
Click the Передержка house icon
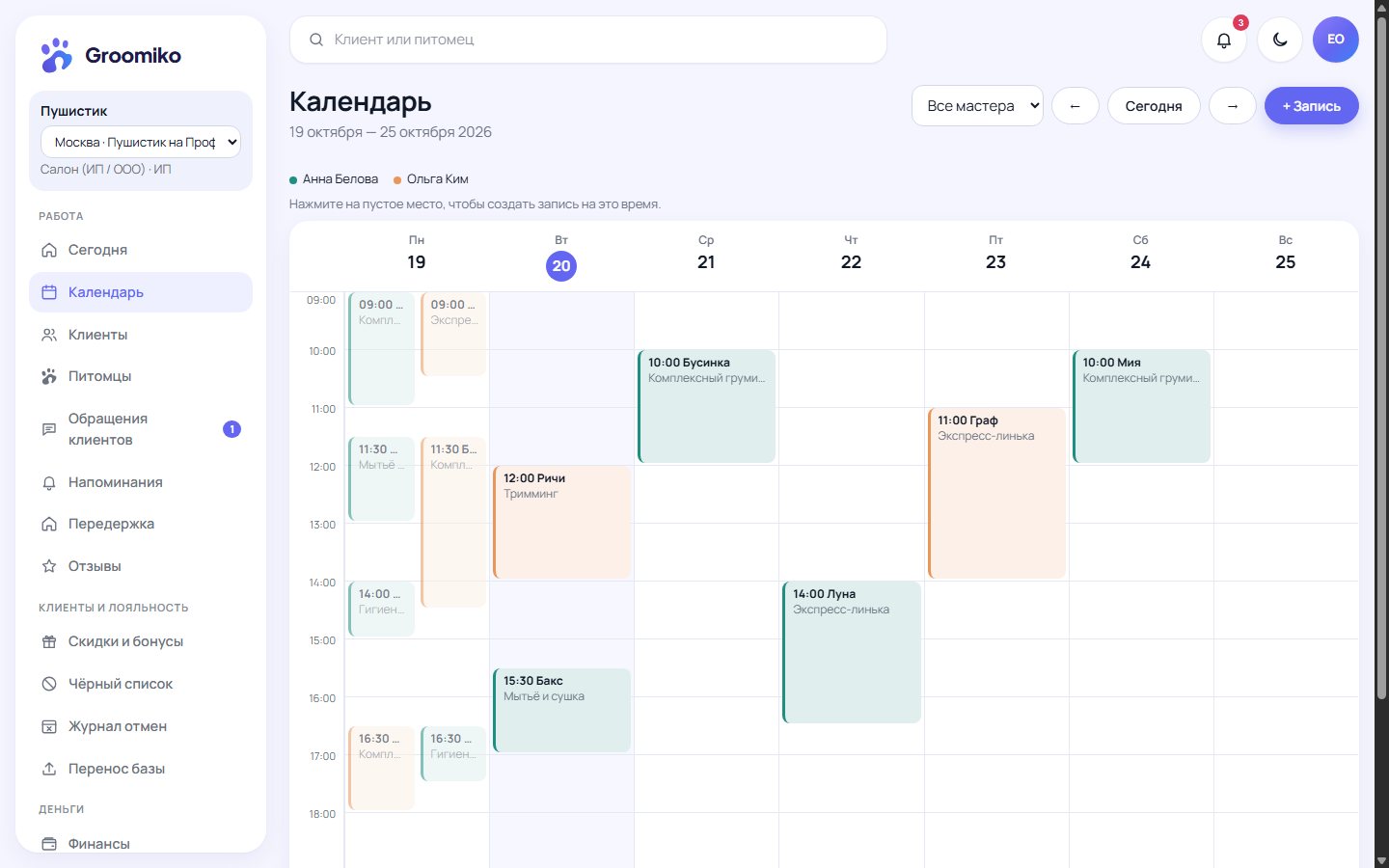[x=49, y=524]
